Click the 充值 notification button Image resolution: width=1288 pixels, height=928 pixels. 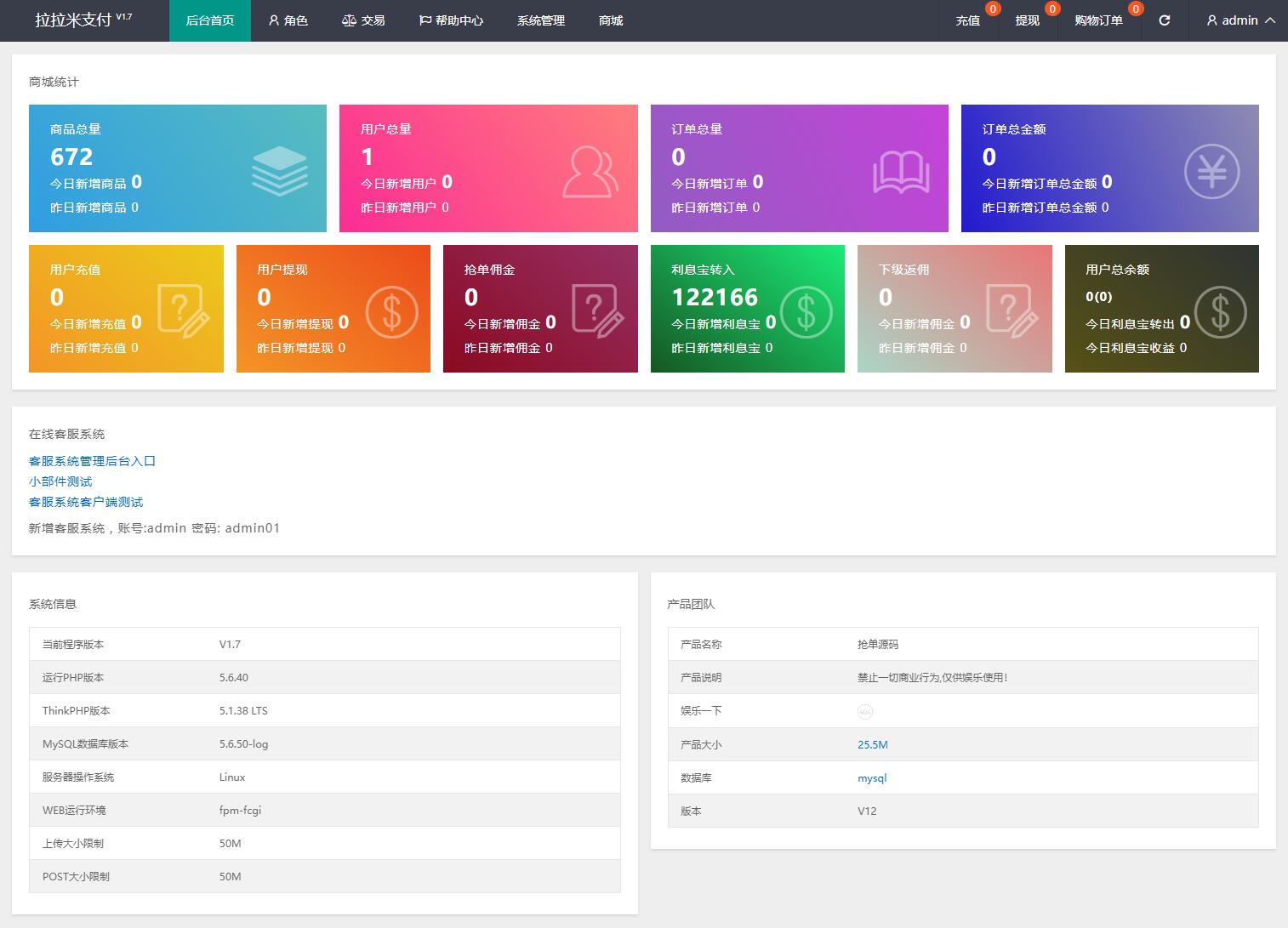pyautogui.click(x=968, y=20)
